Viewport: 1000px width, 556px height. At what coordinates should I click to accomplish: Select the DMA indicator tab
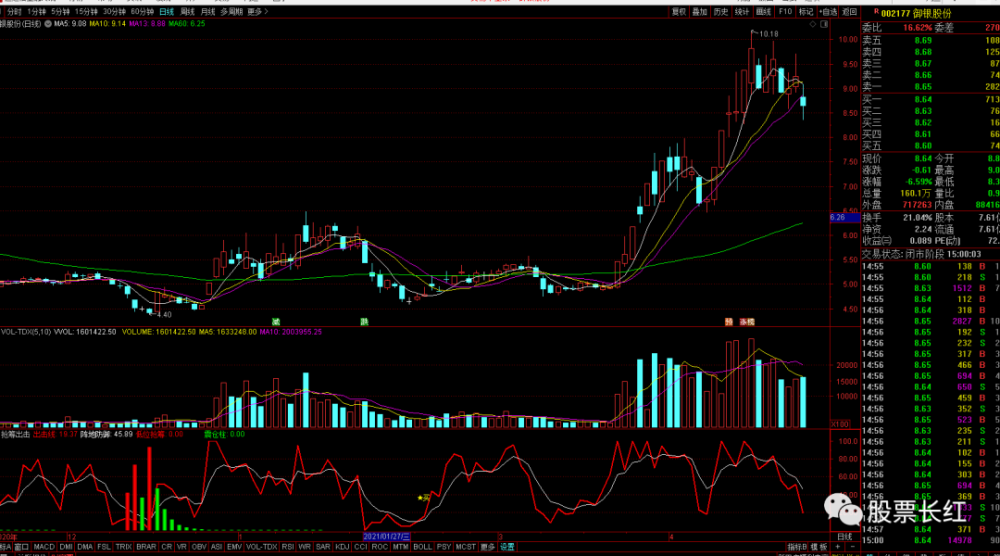pyautogui.click(x=85, y=547)
